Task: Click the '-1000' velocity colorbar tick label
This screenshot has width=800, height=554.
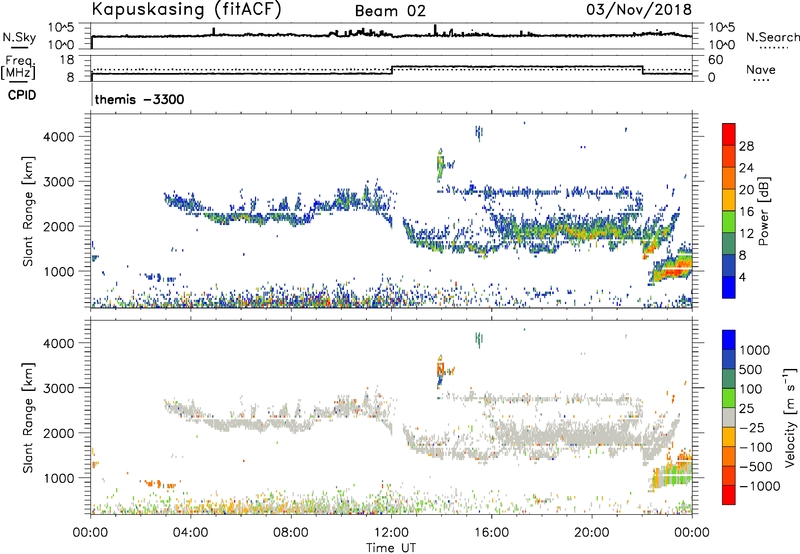Action: click(759, 486)
